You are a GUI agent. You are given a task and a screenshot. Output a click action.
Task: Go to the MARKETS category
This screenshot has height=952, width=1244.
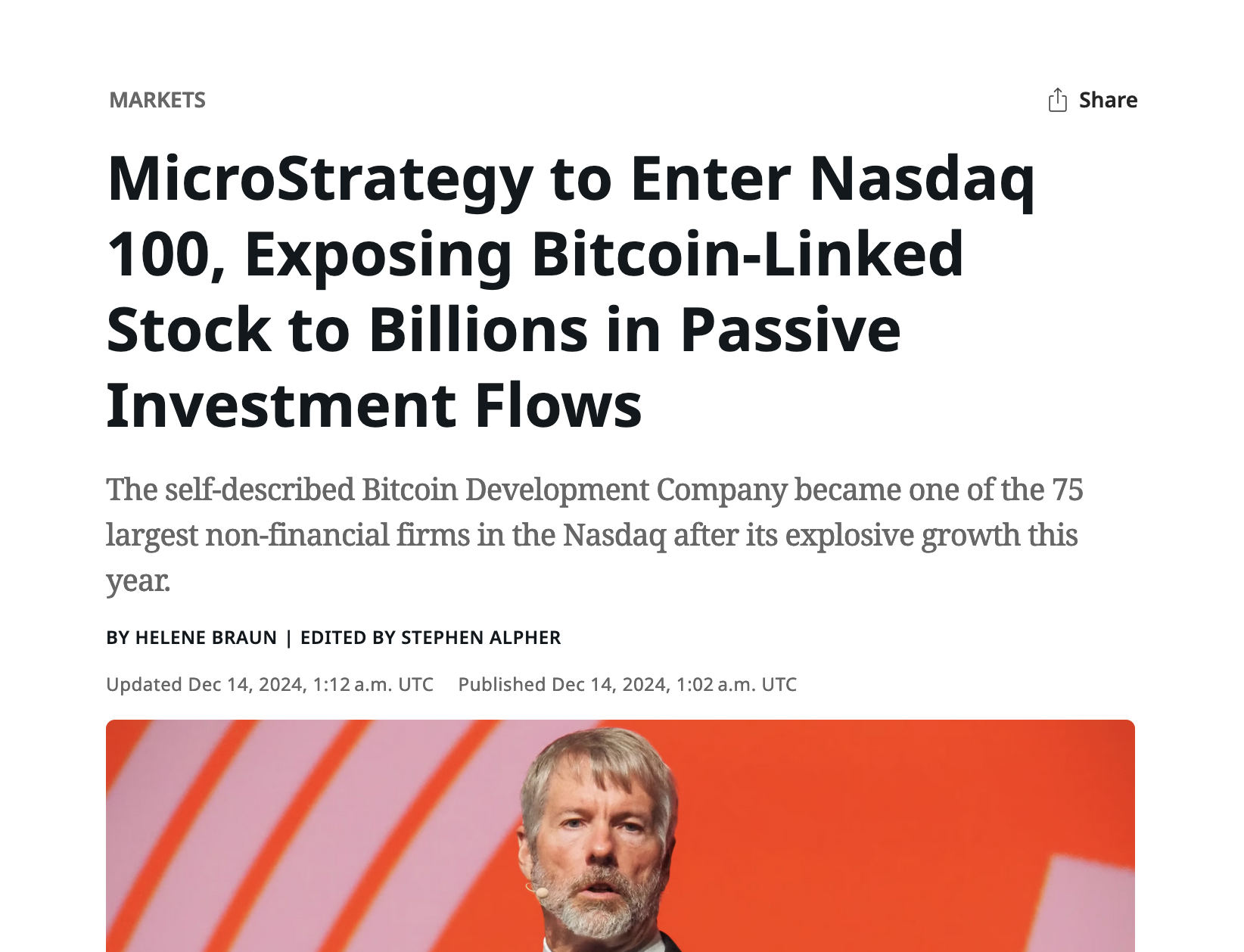(157, 100)
